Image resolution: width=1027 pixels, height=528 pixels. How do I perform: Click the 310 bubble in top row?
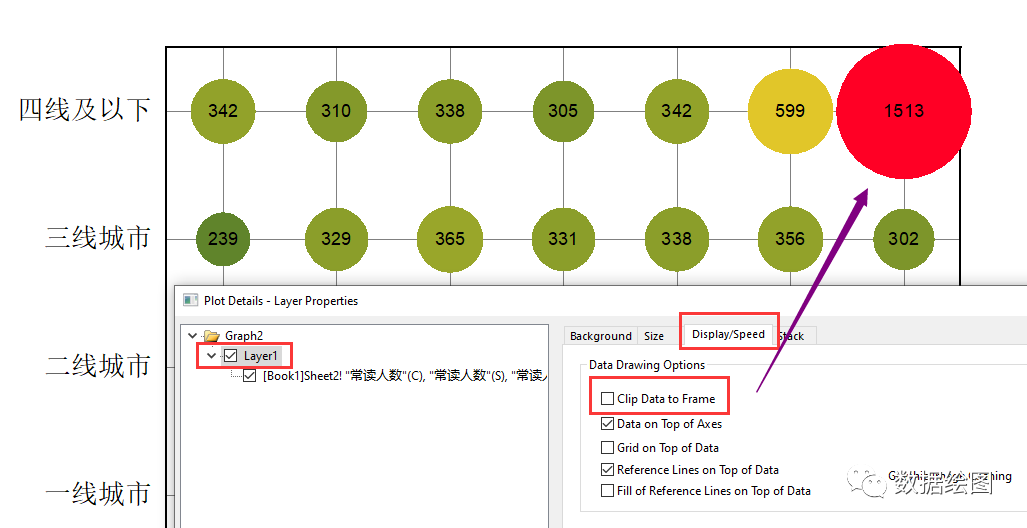pos(336,111)
